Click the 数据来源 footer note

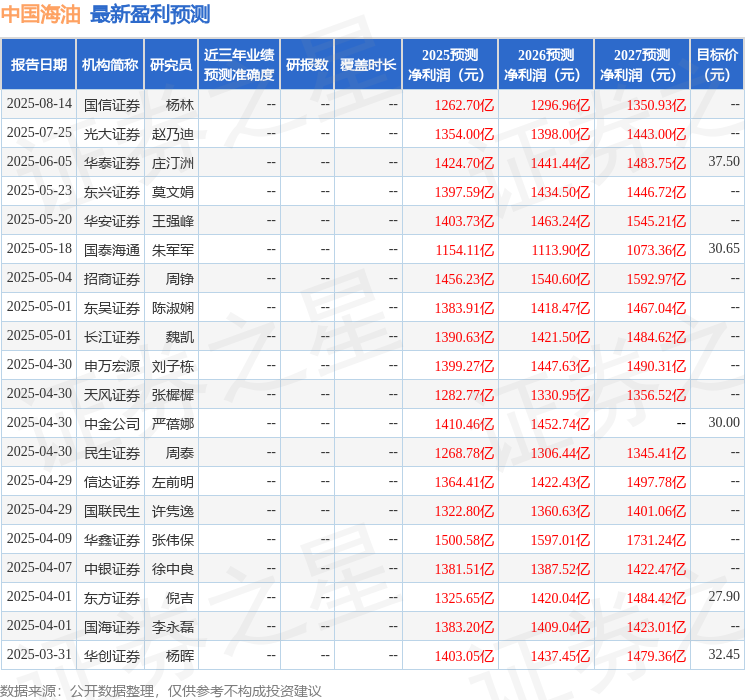161,691
